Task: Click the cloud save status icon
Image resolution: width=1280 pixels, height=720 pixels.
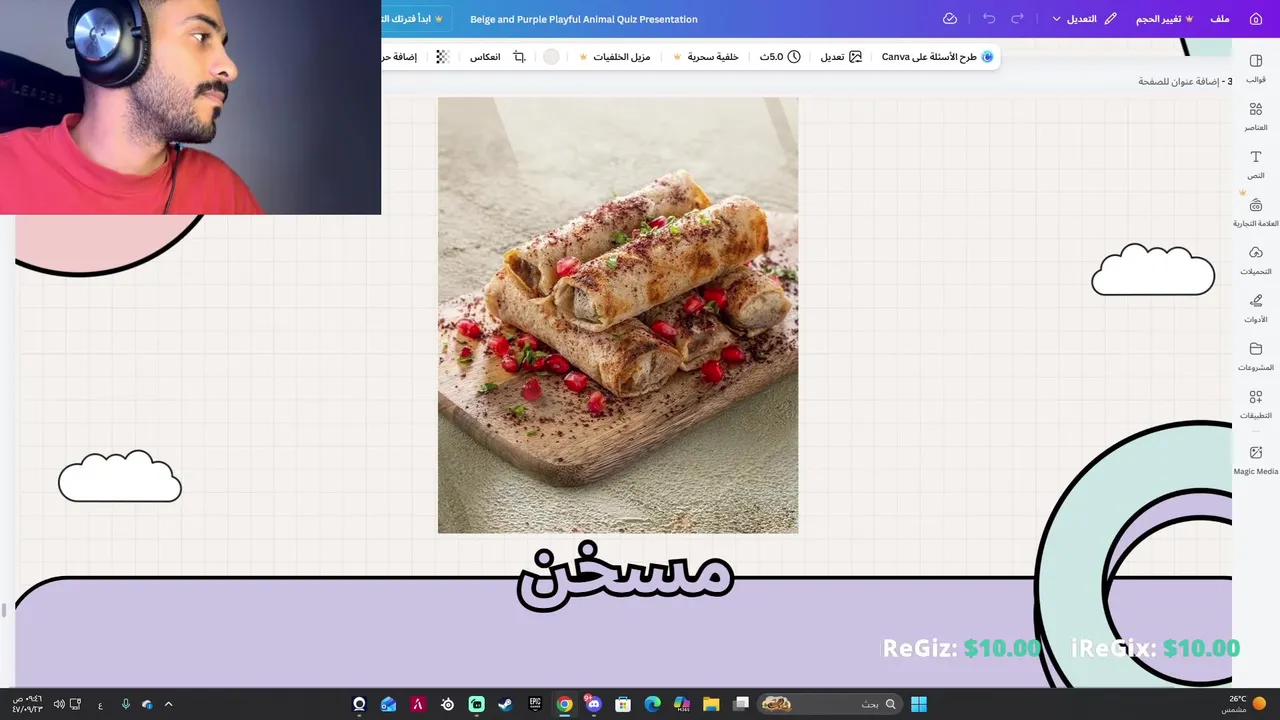Action: [950, 19]
